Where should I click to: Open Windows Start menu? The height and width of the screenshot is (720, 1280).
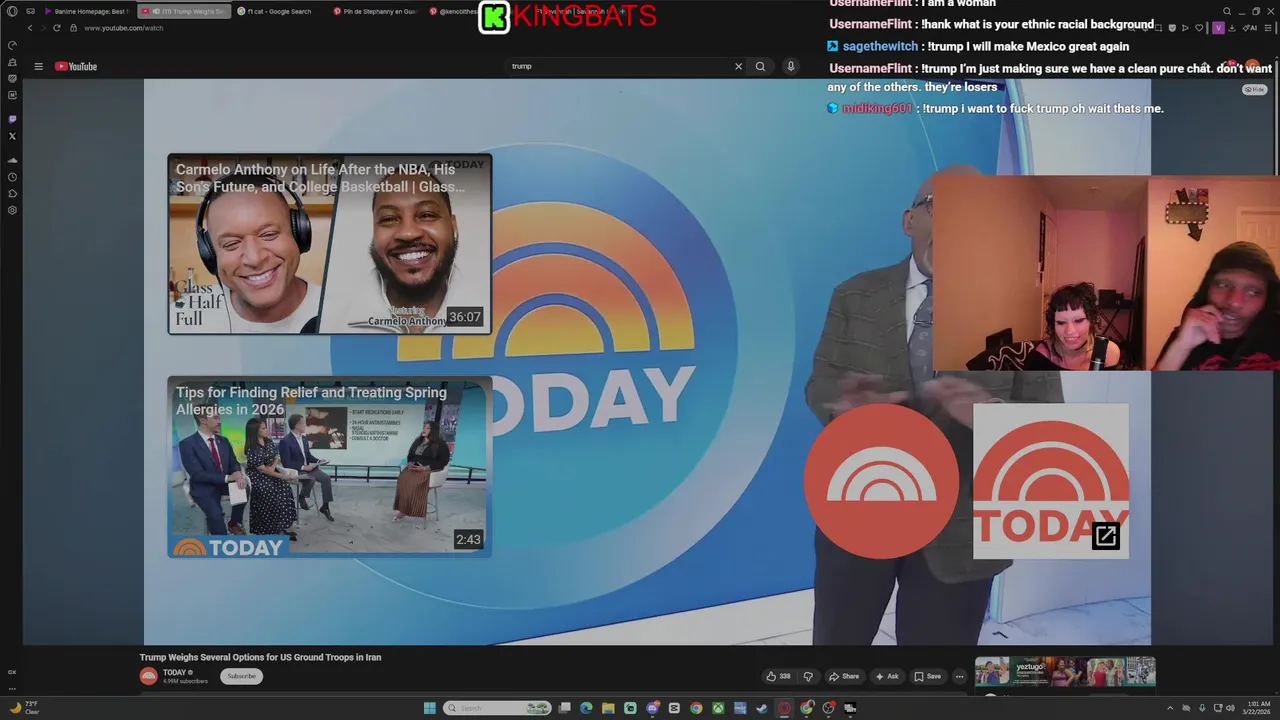(x=430, y=708)
